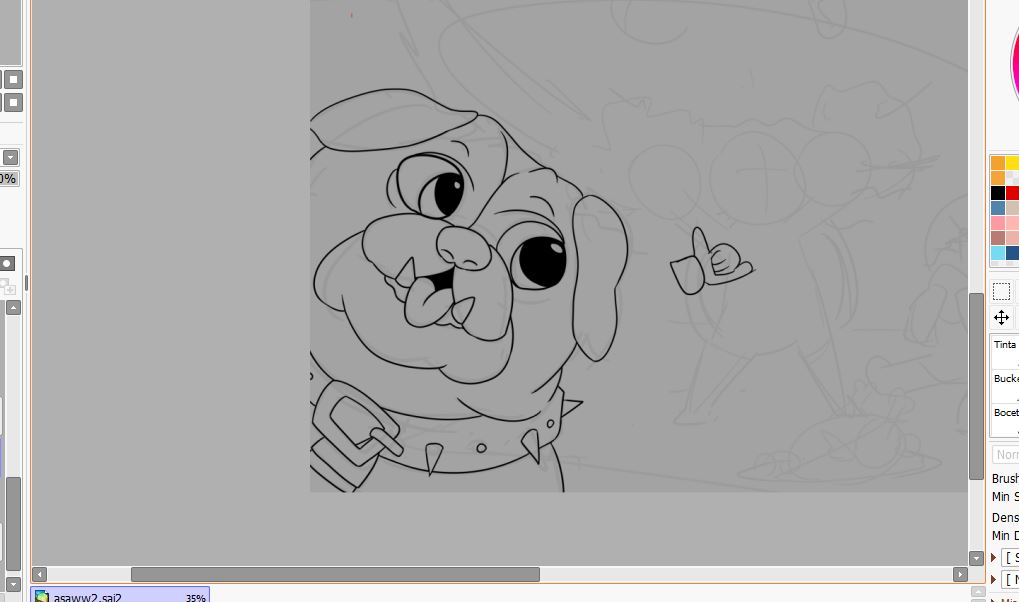The image size is (1019, 602).
Task: Click the percent value field in the left panel
Action: pos(9,178)
